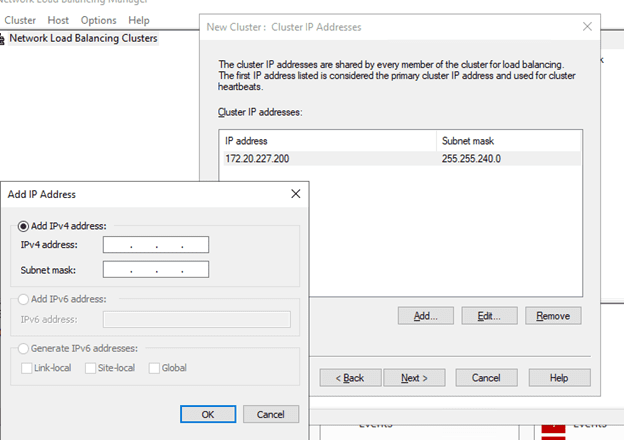Image resolution: width=624 pixels, height=440 pixels.
Task: Select the Add IPv4 address radio button
Action: pyautogui.click(x=24, y=226)
